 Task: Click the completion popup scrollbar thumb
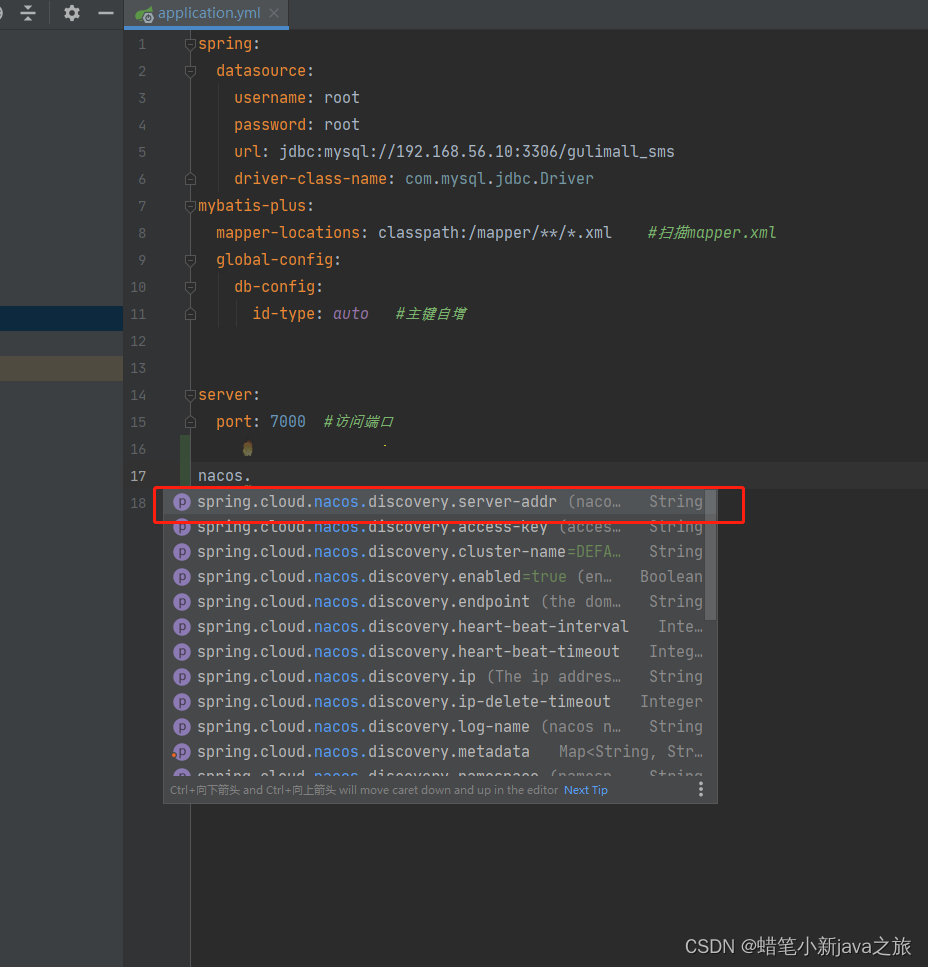click(710, 555)
